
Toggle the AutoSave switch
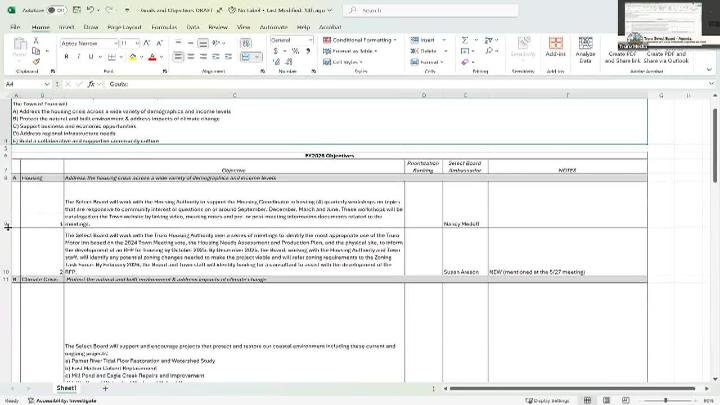57,10
